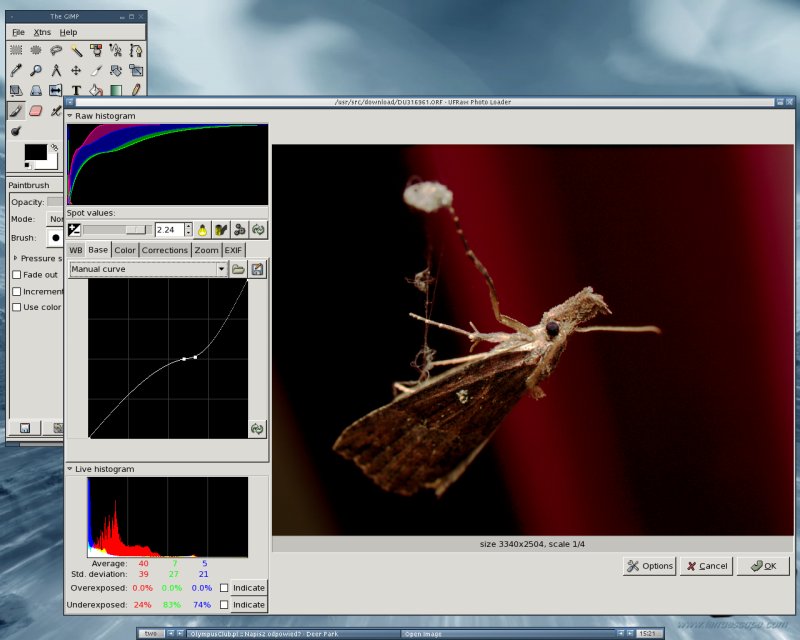
Task: Collapse the Raw histogram section
Action: point(70,116)
